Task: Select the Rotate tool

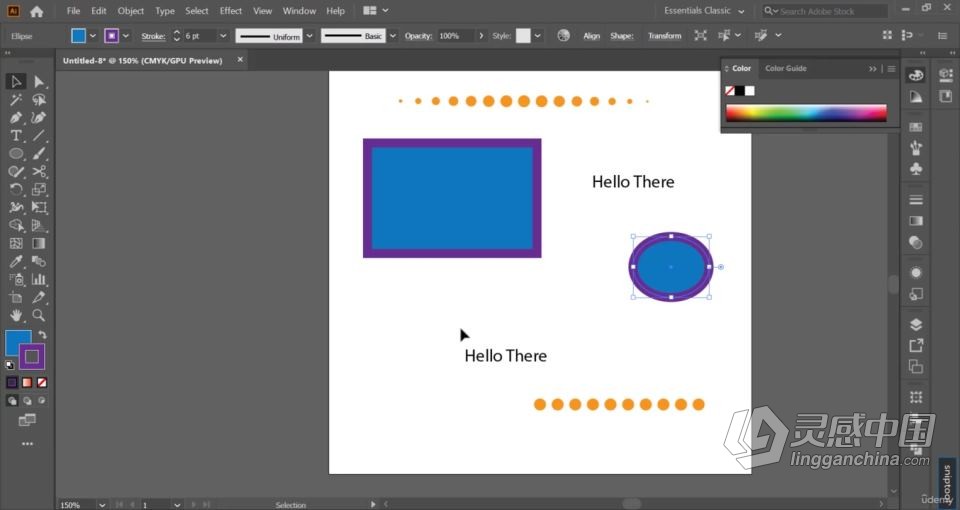Action: coord(16,189)
